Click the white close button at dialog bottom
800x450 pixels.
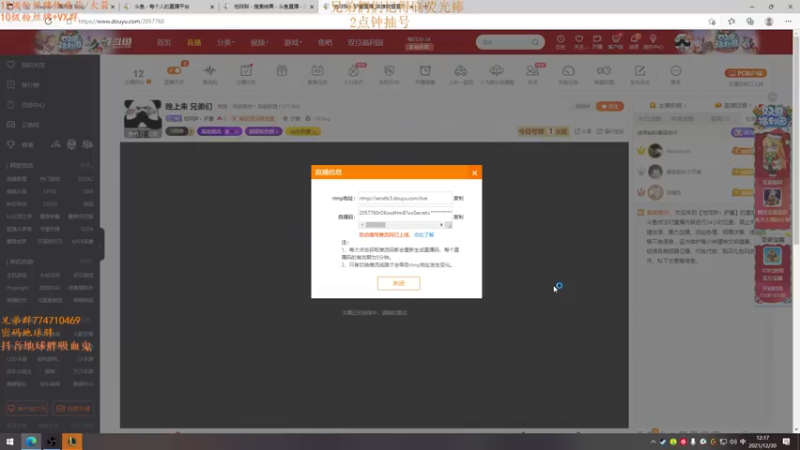[x=398, y=283]
